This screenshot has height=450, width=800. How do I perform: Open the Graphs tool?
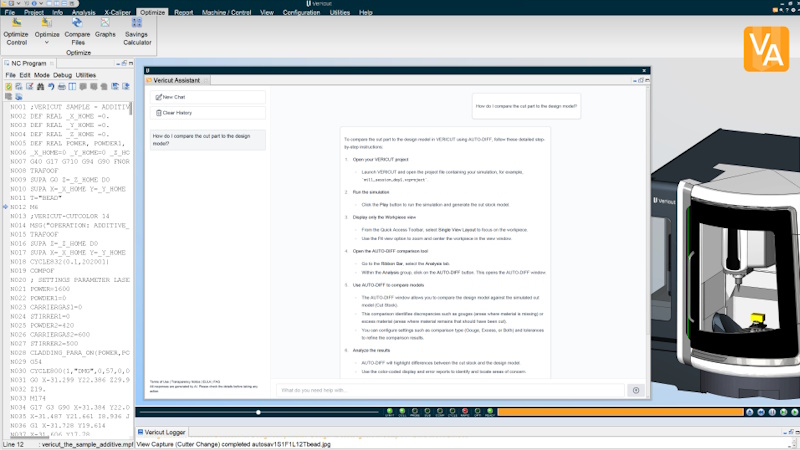pos(105,28)
